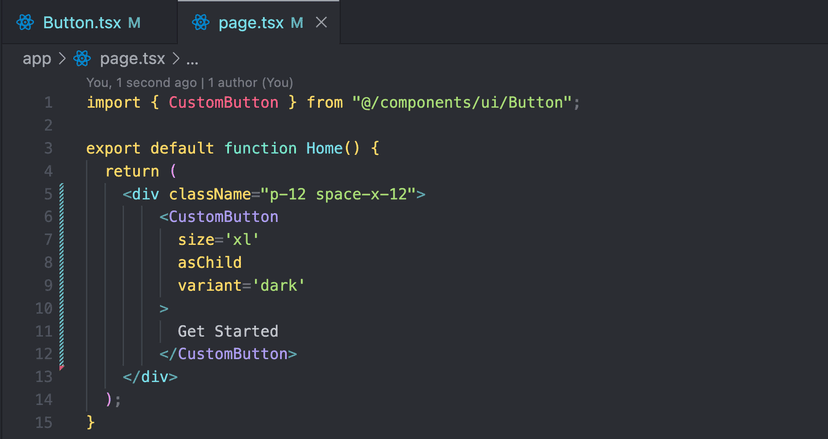Screen dimensions: 828x439
Task: Switch to the Button.tsx tab
Action: [x=82, y=22]
